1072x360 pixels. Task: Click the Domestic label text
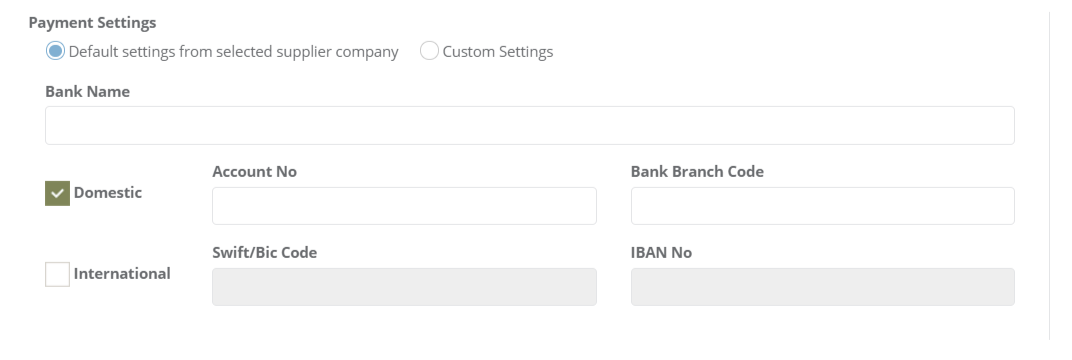pyautogui.click(x=107, y=193)
